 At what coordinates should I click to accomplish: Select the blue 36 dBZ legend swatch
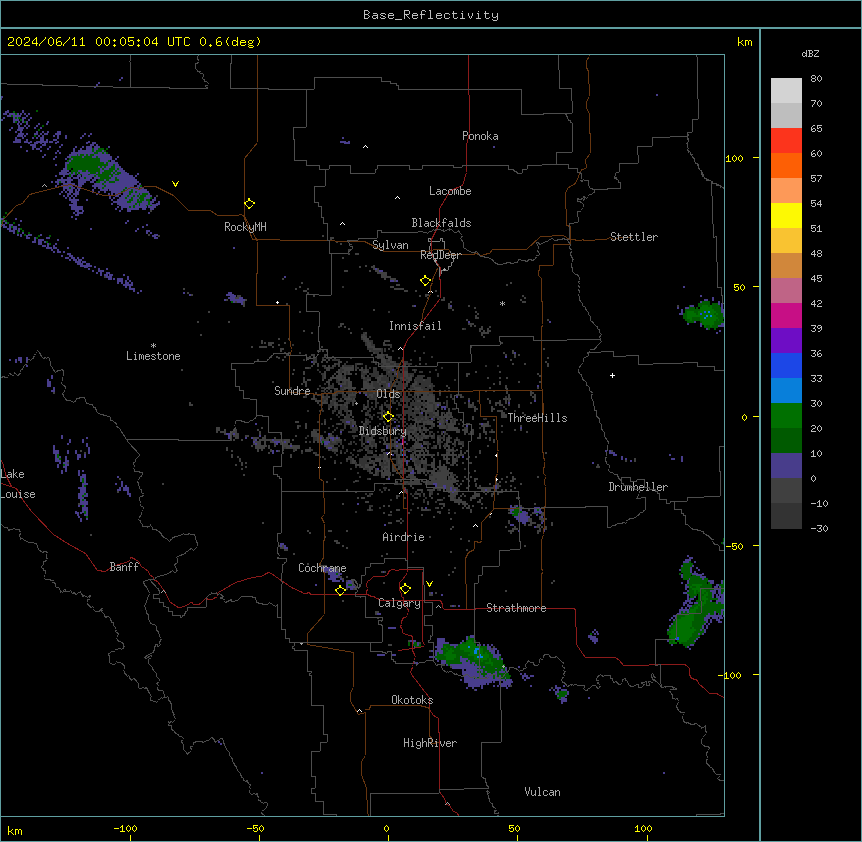(786, 365)
